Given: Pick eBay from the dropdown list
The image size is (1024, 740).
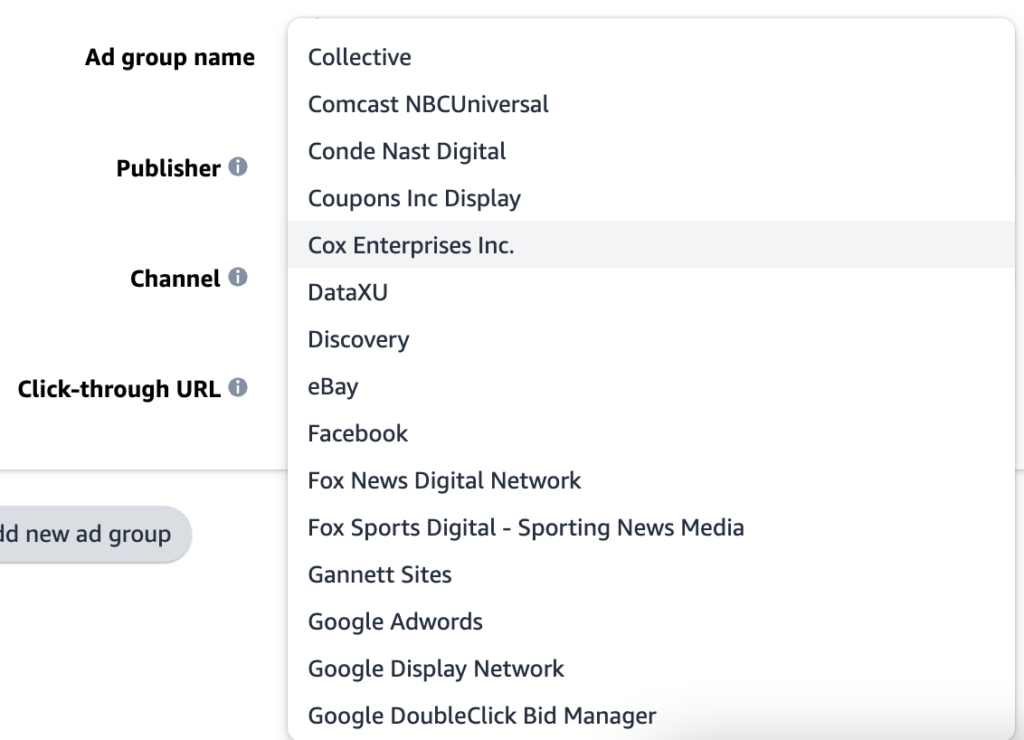Looking at the screenshot, I should pyautogui.click(x=333, y=386).
